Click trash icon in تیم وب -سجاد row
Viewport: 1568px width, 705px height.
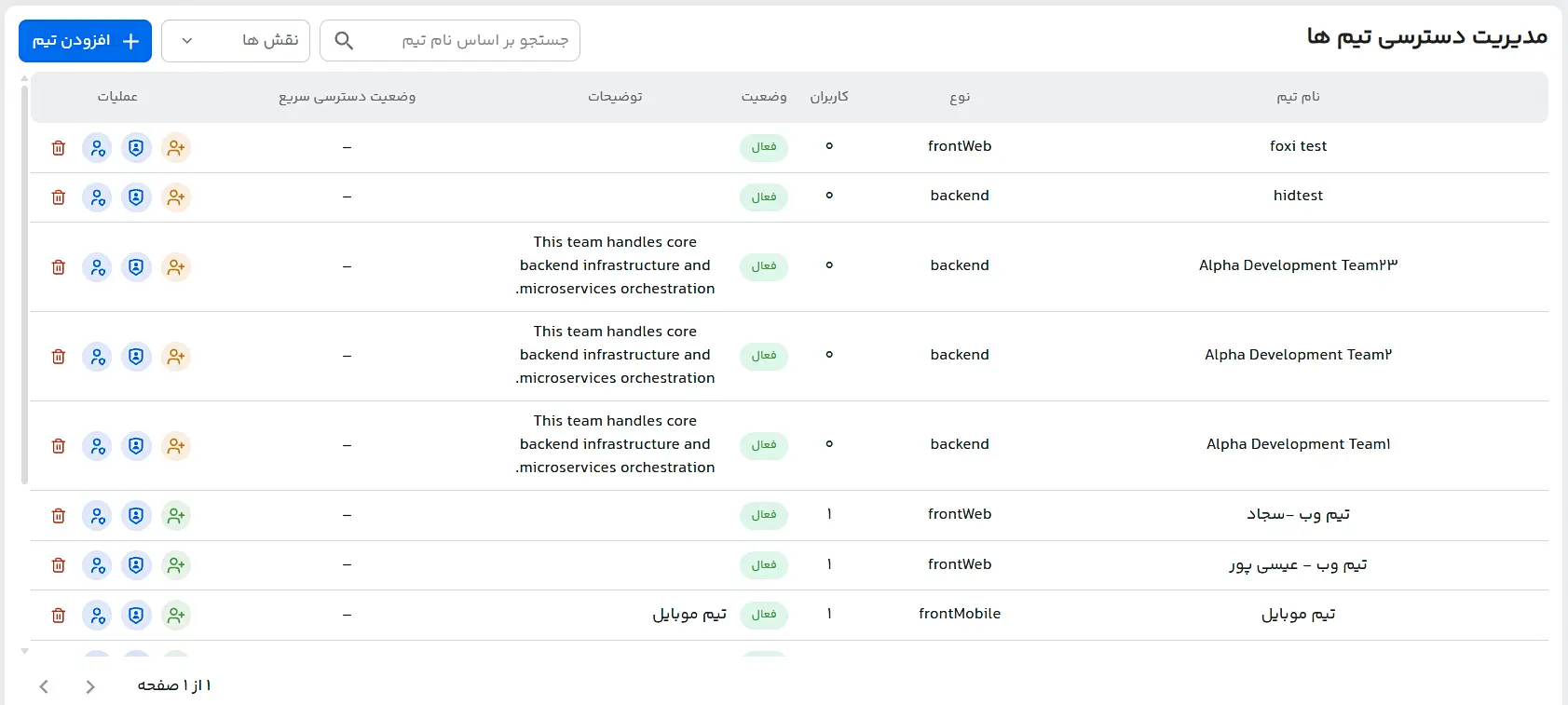(59, 516)
